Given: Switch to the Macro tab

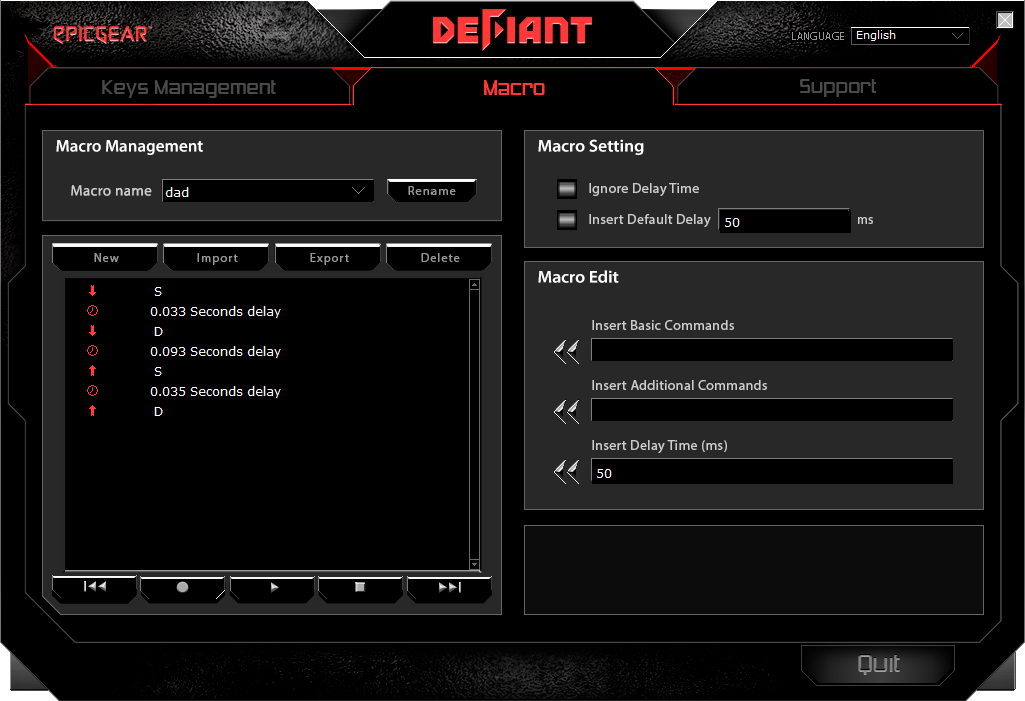Looking at the screenshot, I should pos(514,87).
